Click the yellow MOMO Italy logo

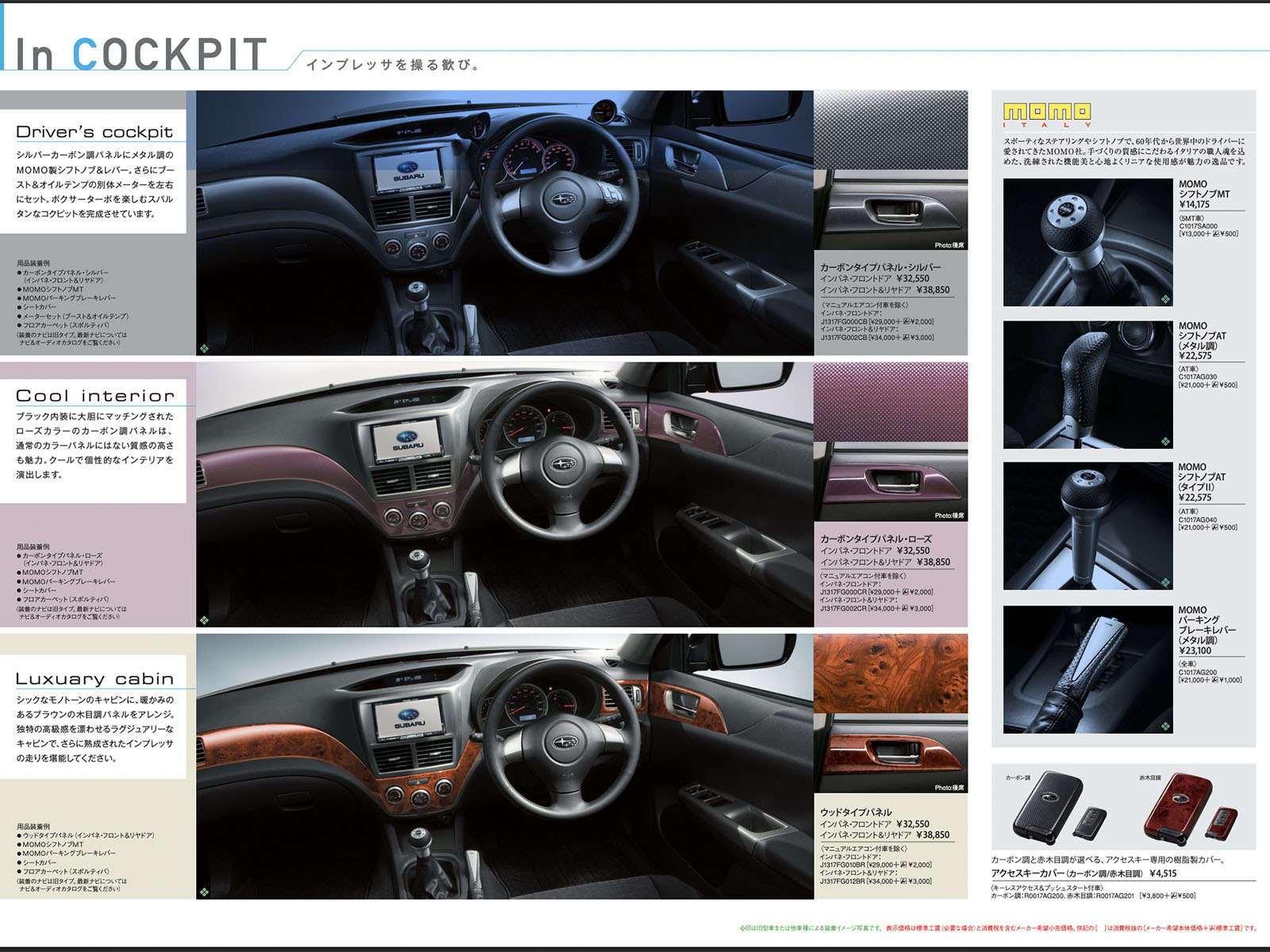click(1047, 113)
